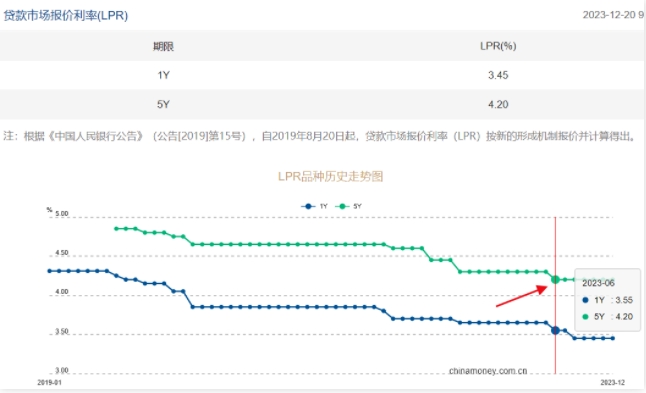Click the highlighted blue 1Y point at 2023-06
This screenshot has width=646, height=393.
(555, 330)
